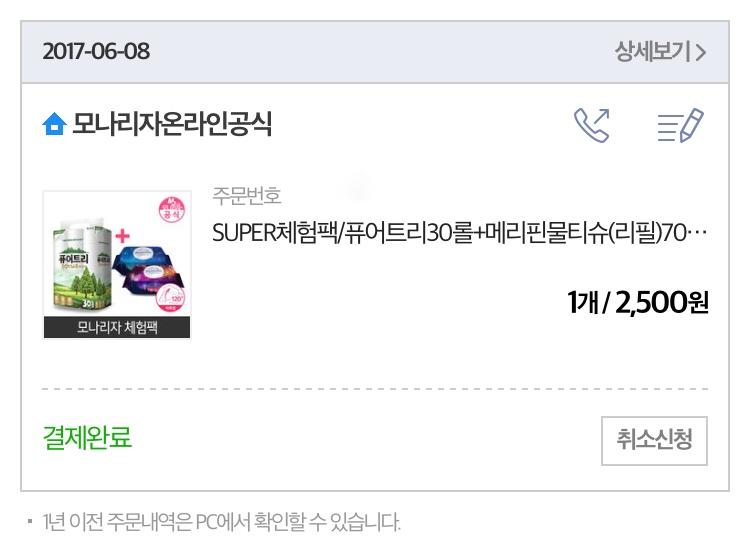
Task: Call the seller using the phone icon
Action: click(592, 125)
